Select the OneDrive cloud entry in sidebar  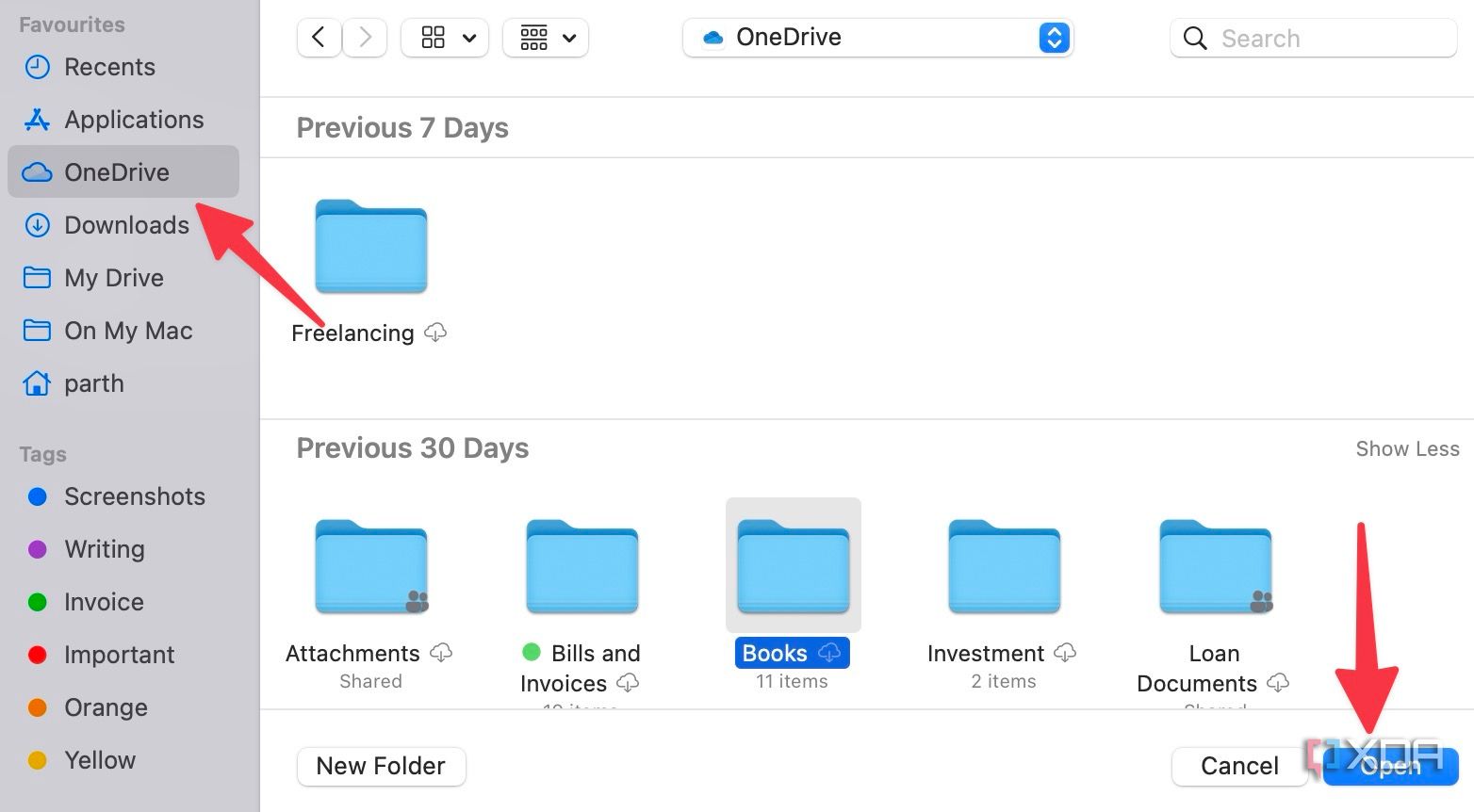click(x=116, y=171)
